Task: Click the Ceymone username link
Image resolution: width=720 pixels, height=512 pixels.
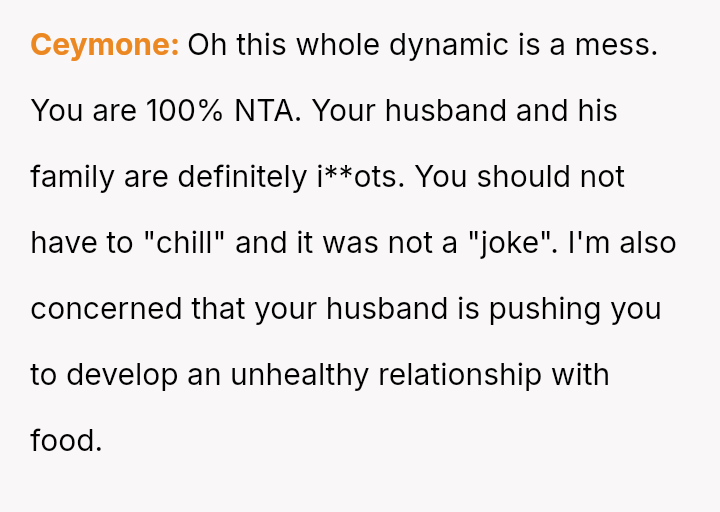Action: 104,45
